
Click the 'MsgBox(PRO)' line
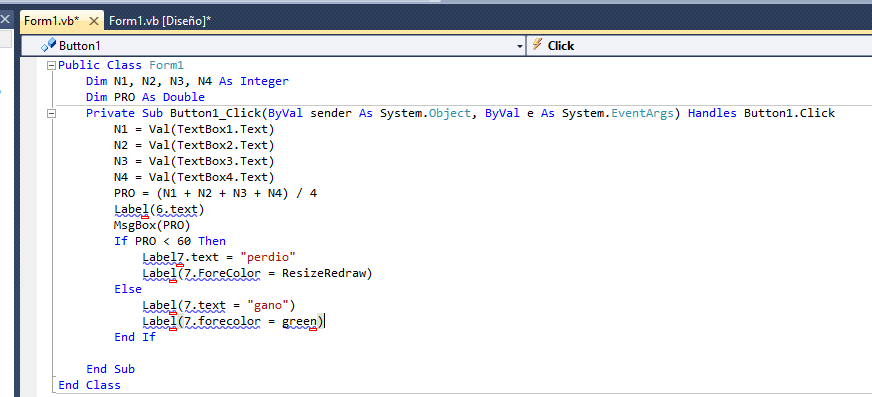152,226
